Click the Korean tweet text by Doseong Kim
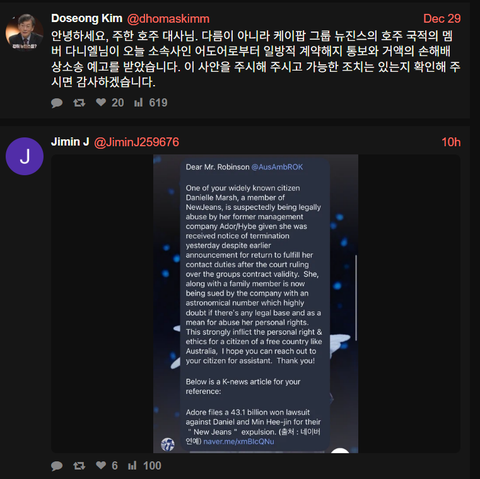 [256, 59]
